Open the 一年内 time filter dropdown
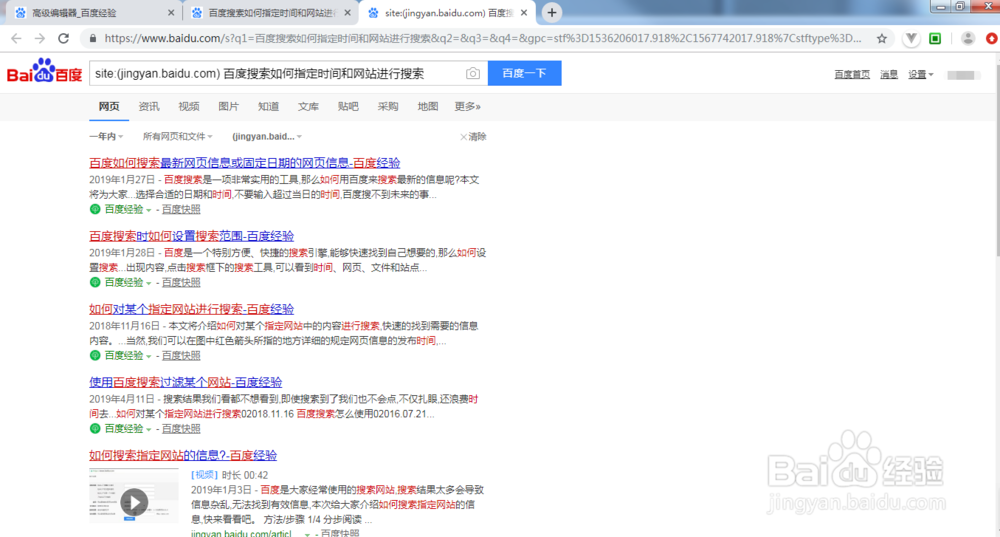Image resolution: width=1000 pixels, height=537 pixels. pyautogui.click(x=106, y=136)
